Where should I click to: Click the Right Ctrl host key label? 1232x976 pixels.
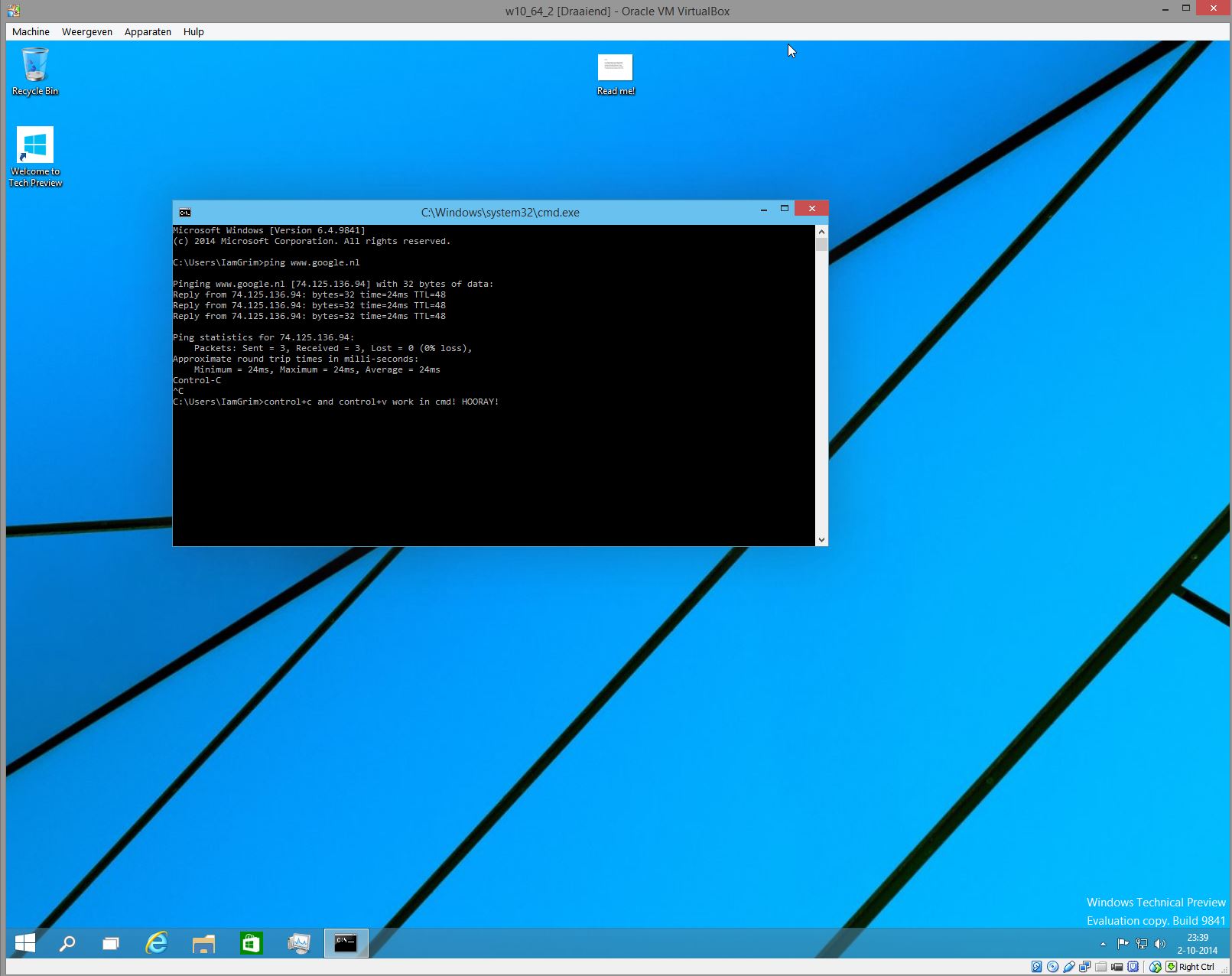pos(1197,967)
